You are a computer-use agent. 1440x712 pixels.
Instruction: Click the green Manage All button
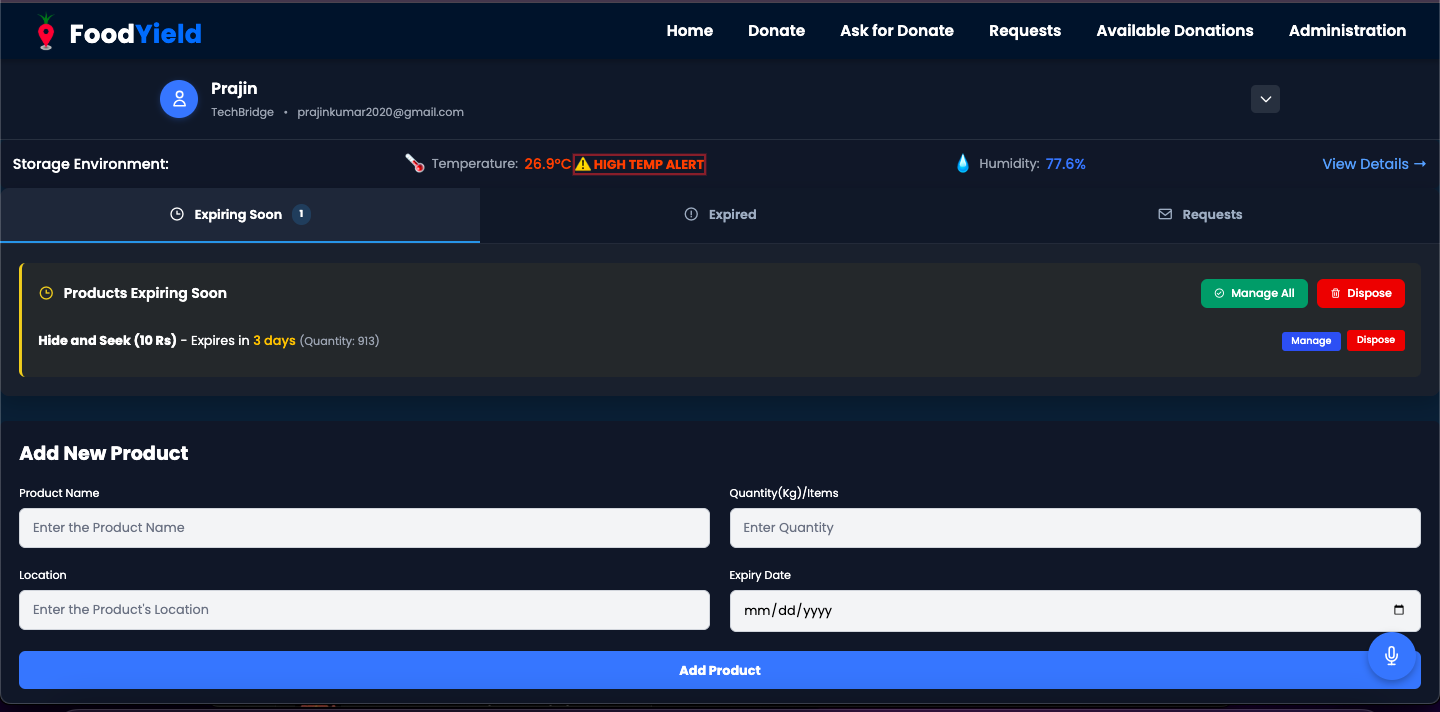click(1254, 293)
